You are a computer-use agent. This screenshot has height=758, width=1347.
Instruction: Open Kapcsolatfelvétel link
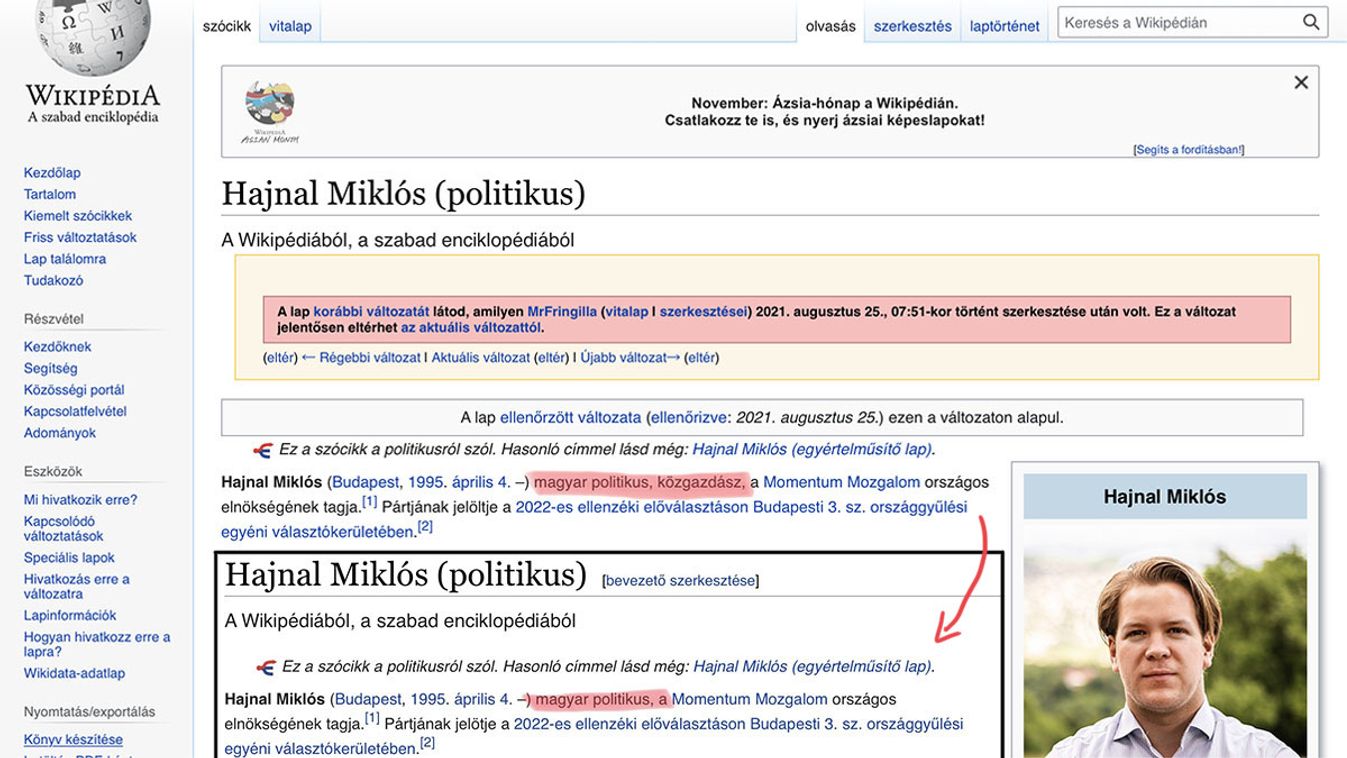click(x=75, y=411)
